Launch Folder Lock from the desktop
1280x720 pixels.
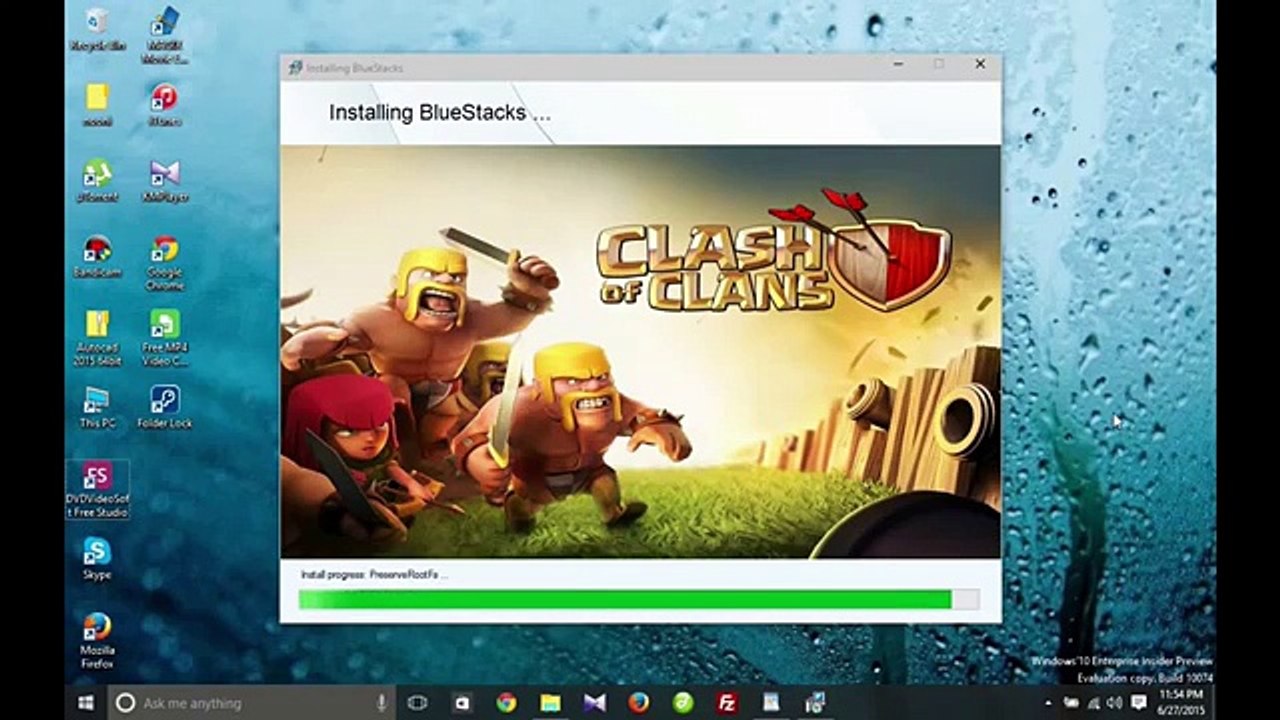point(165,407)
